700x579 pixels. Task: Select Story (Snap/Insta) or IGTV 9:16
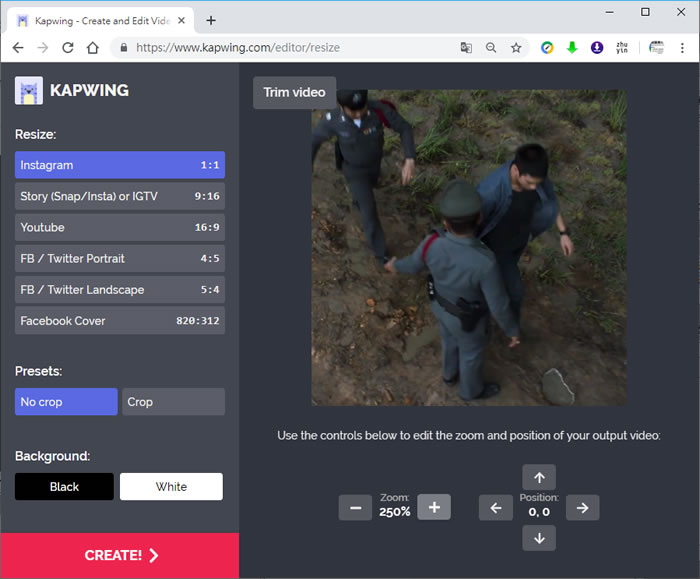pos(120,196)
